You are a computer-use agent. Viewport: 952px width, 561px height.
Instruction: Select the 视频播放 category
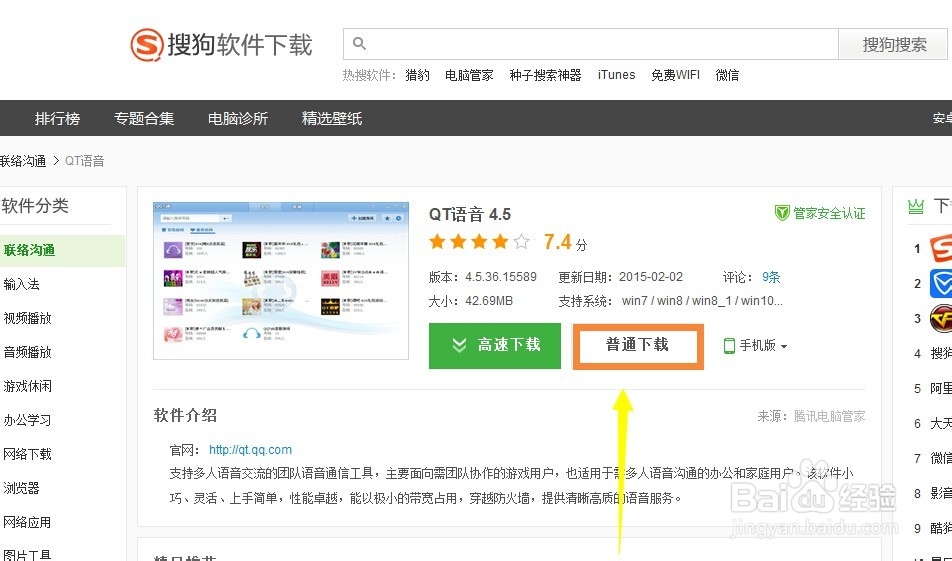[28, 318]
